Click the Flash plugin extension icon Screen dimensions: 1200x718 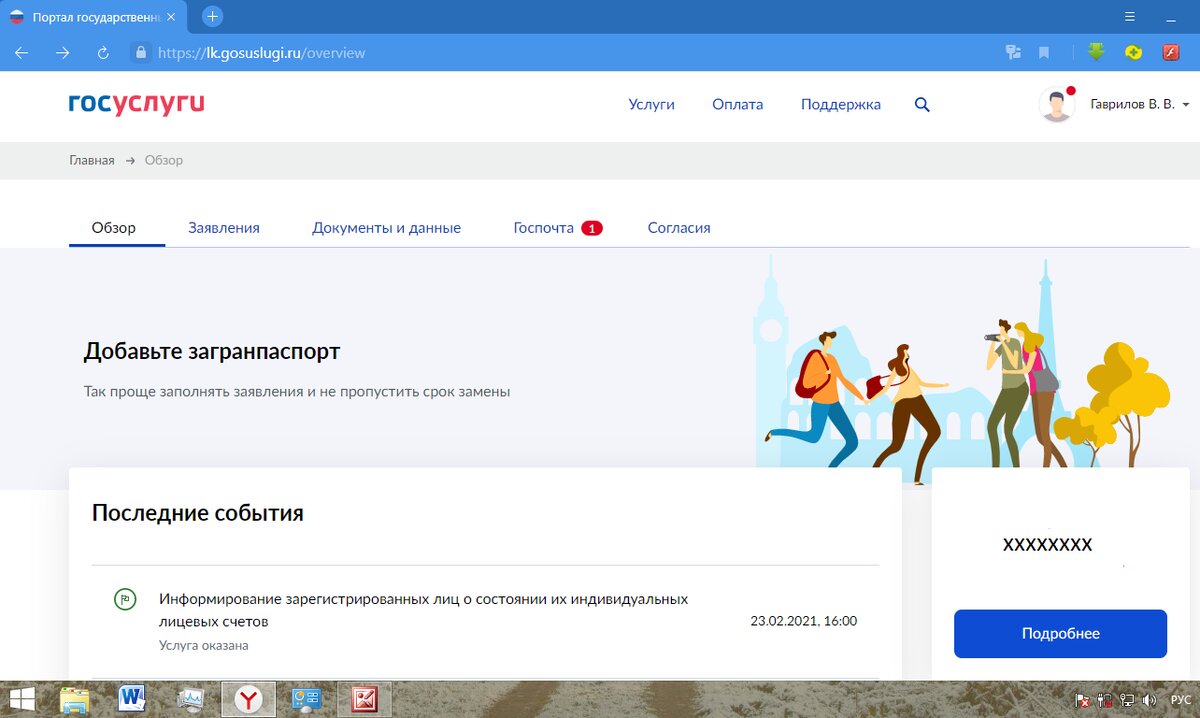[x=1168, y=50]
